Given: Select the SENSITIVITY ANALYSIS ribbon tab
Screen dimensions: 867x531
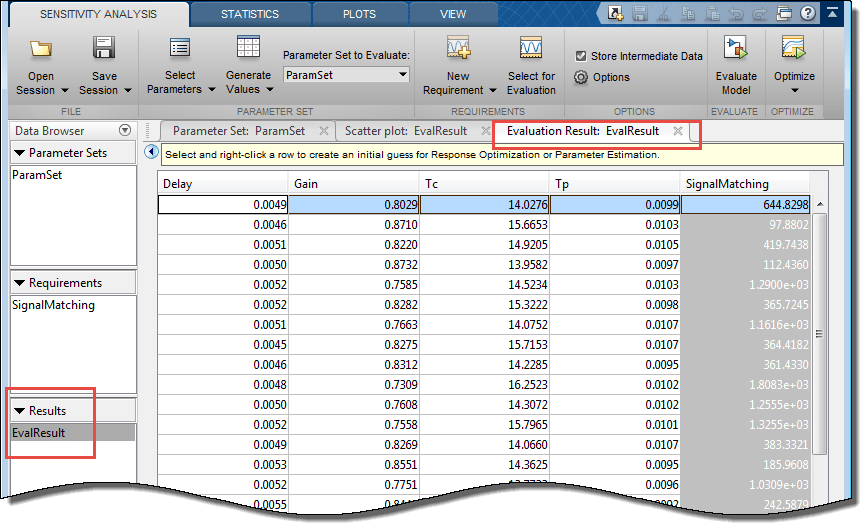Looking at the screenshot, I should pyautogui.click(x=98, y=14).
